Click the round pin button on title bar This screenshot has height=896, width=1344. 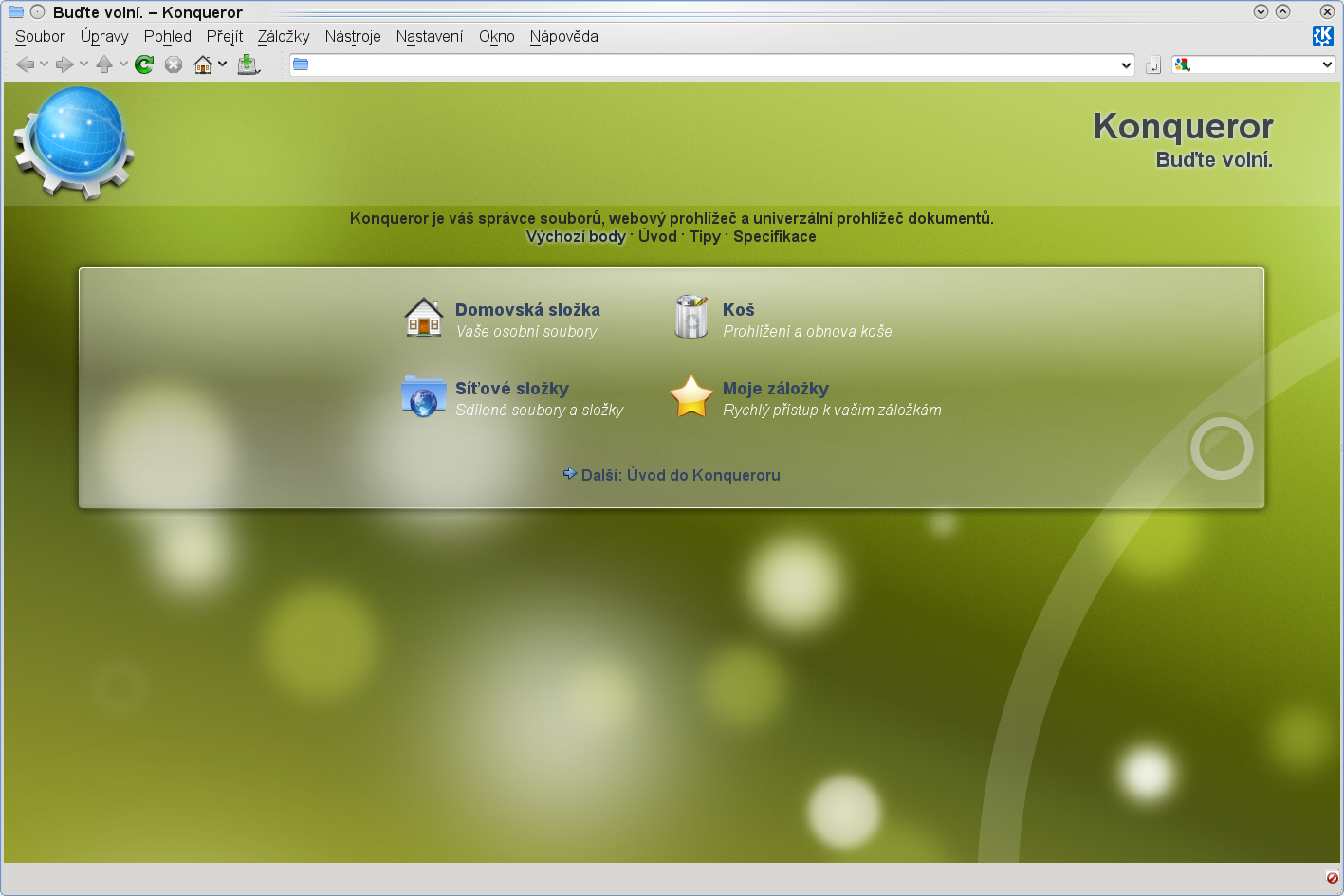tap(38, 12)
